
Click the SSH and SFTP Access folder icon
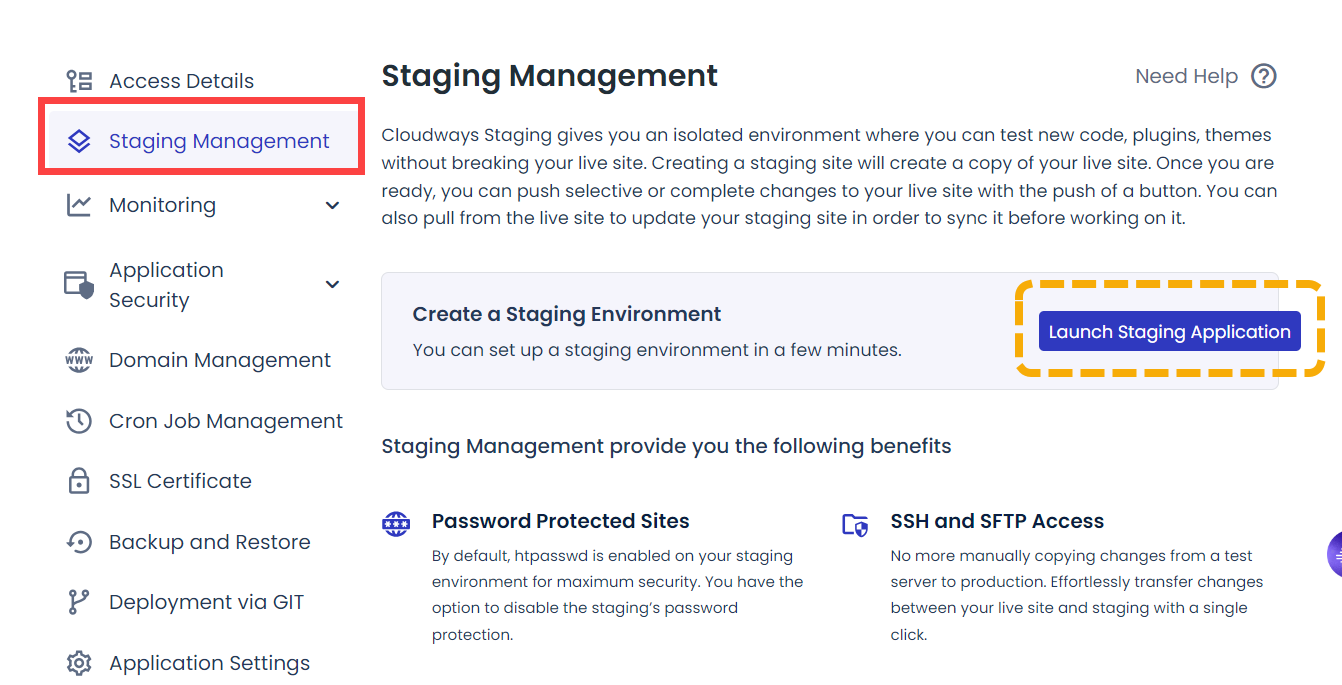pyautogui.click(x=855, y=524)
